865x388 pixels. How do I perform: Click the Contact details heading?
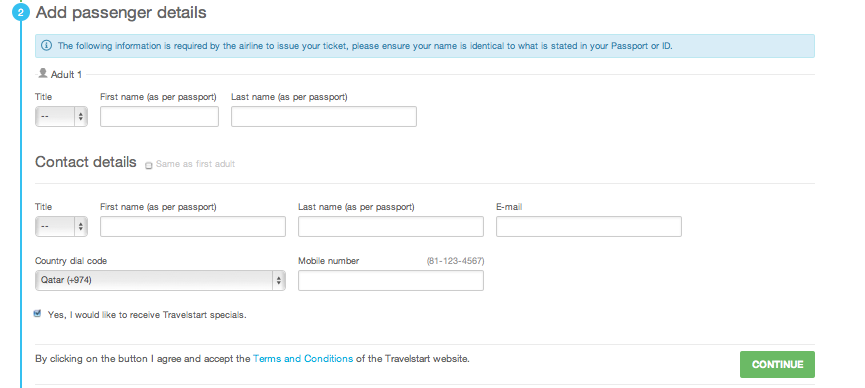pos(86,162)
